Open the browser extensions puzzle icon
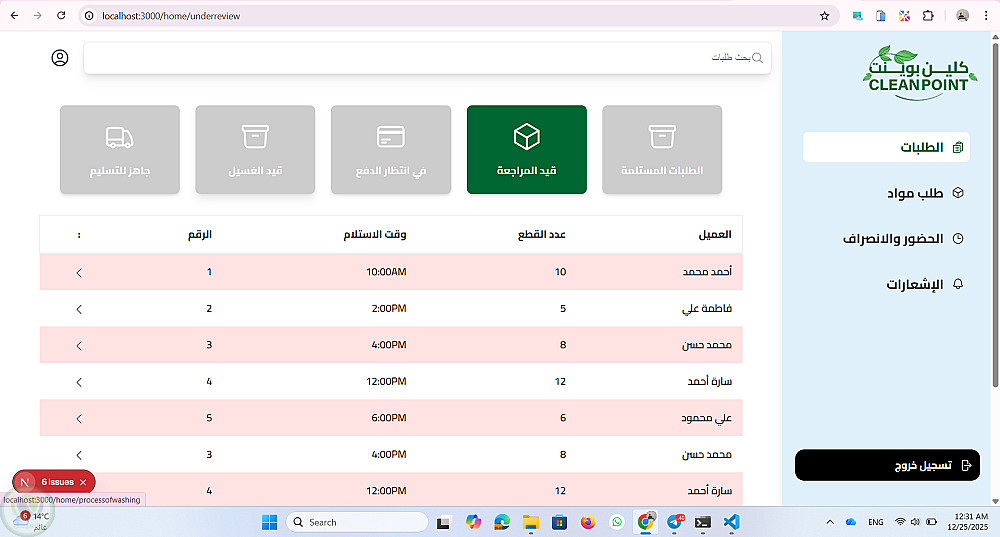The height and width of the screenshot is (537, 1000). point(928,15)
